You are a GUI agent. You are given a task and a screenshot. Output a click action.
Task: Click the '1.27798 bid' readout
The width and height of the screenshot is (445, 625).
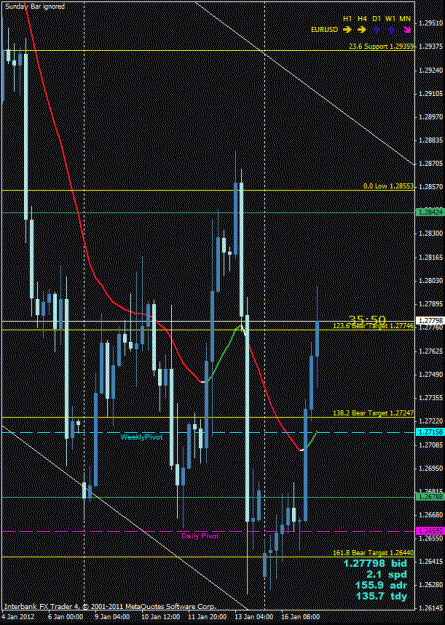click(x=375, y=563)
